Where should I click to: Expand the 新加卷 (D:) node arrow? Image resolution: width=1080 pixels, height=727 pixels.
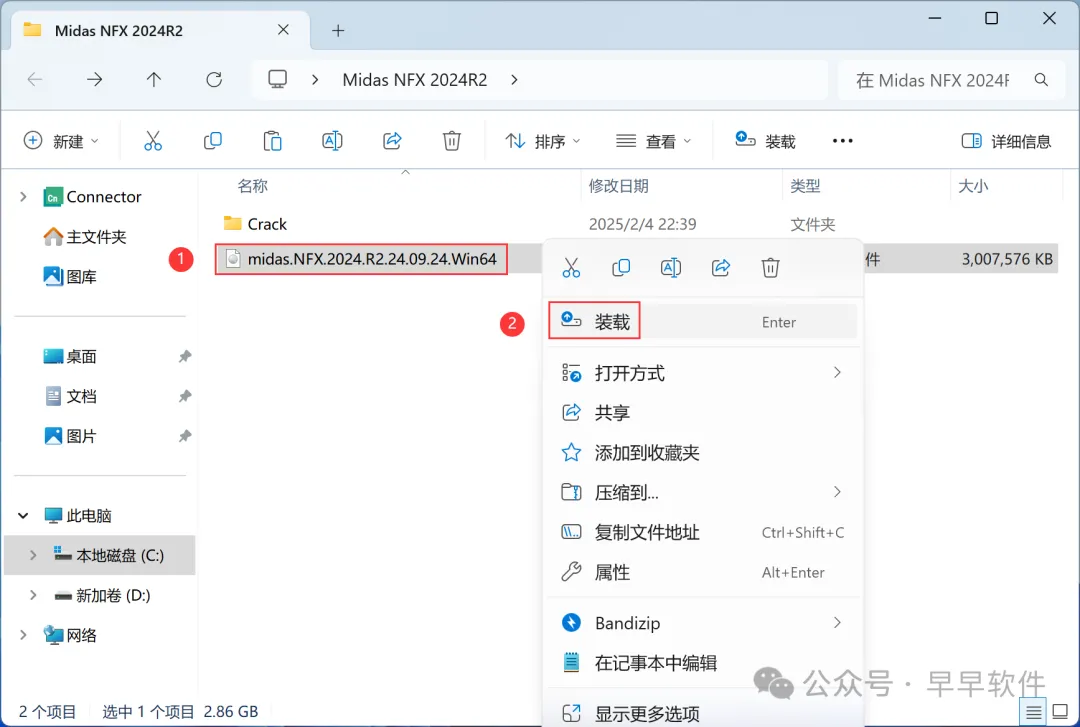click(32, 595)
